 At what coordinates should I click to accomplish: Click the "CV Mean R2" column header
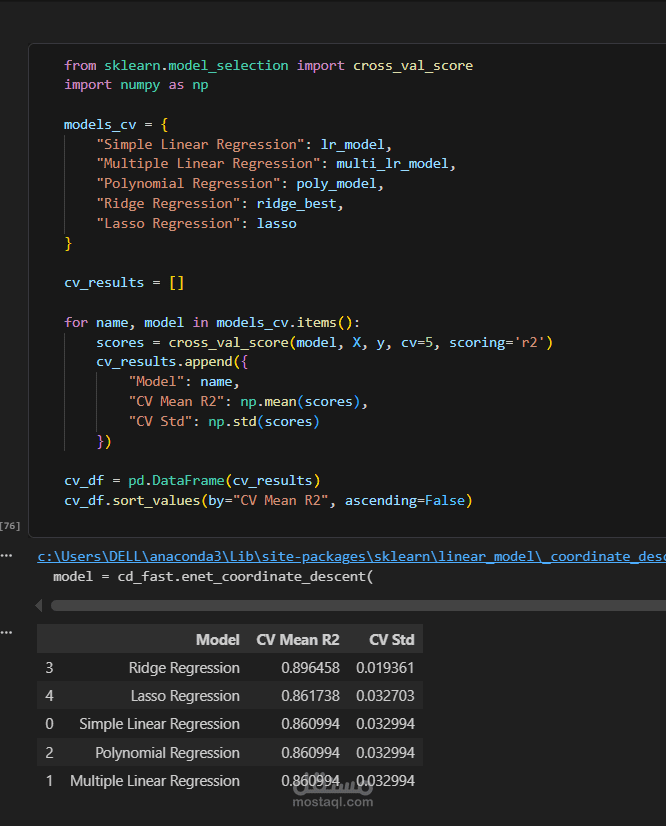297,640
